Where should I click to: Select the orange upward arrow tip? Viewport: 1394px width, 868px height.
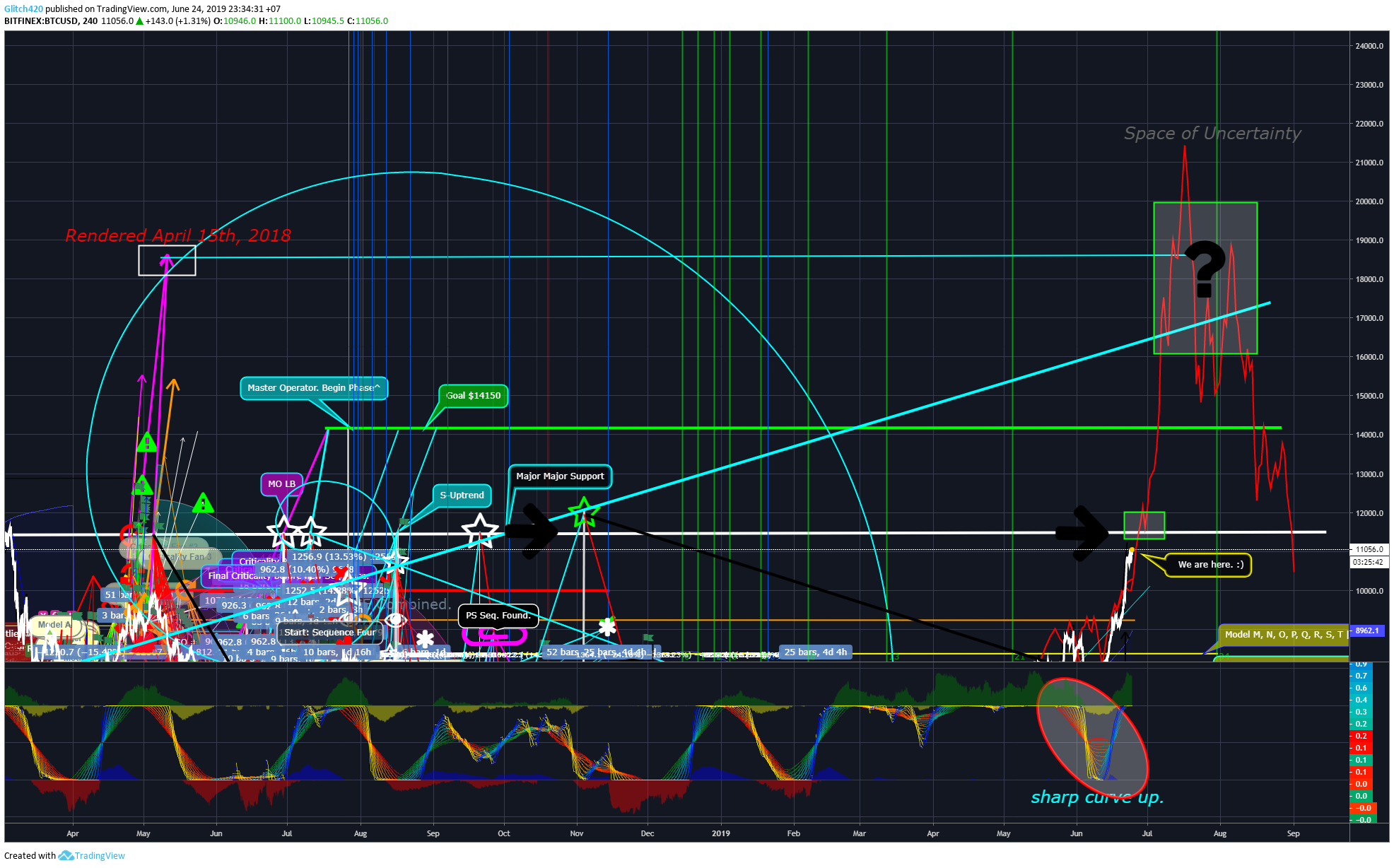pos(172,385)
